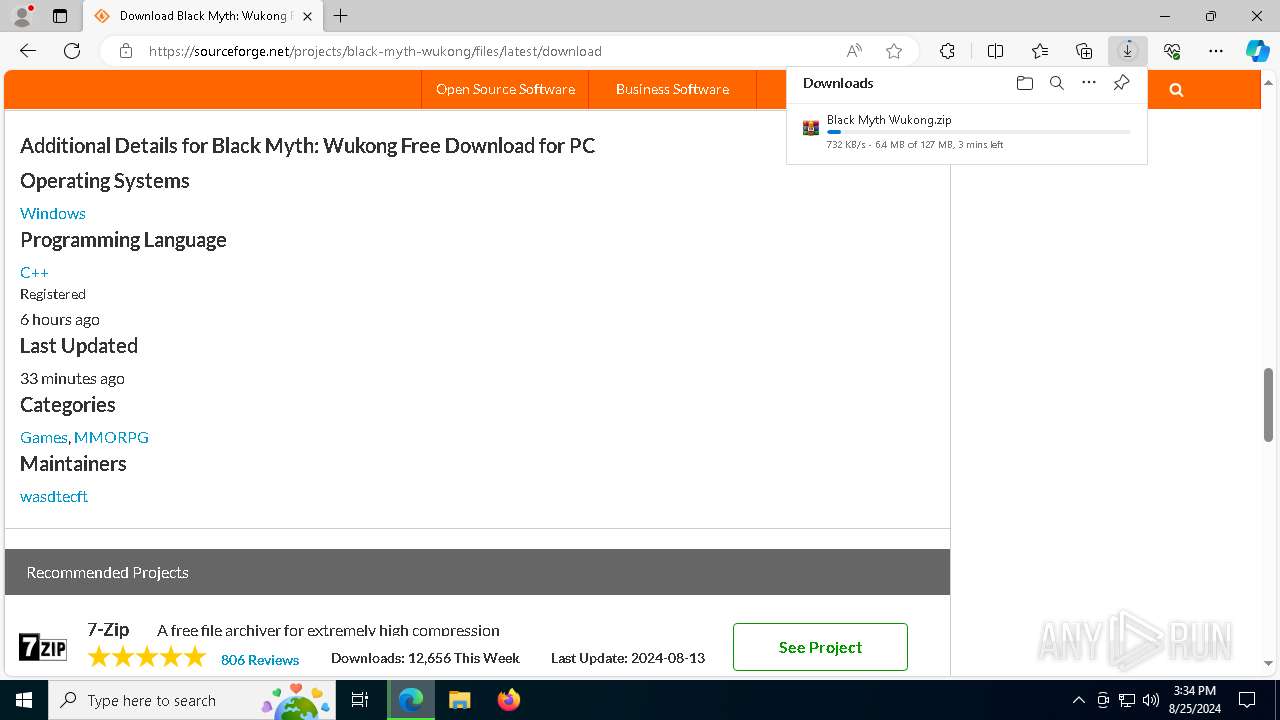Click the Downloads panel title
The width and height of the screenshot is (1280, 720).
click(838, 83)
